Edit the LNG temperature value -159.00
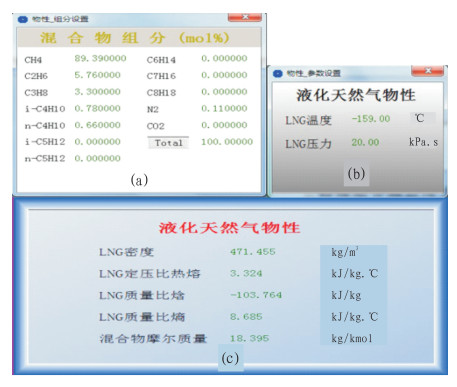This screenshot has height=387, width=457. (x=371, y=119)
